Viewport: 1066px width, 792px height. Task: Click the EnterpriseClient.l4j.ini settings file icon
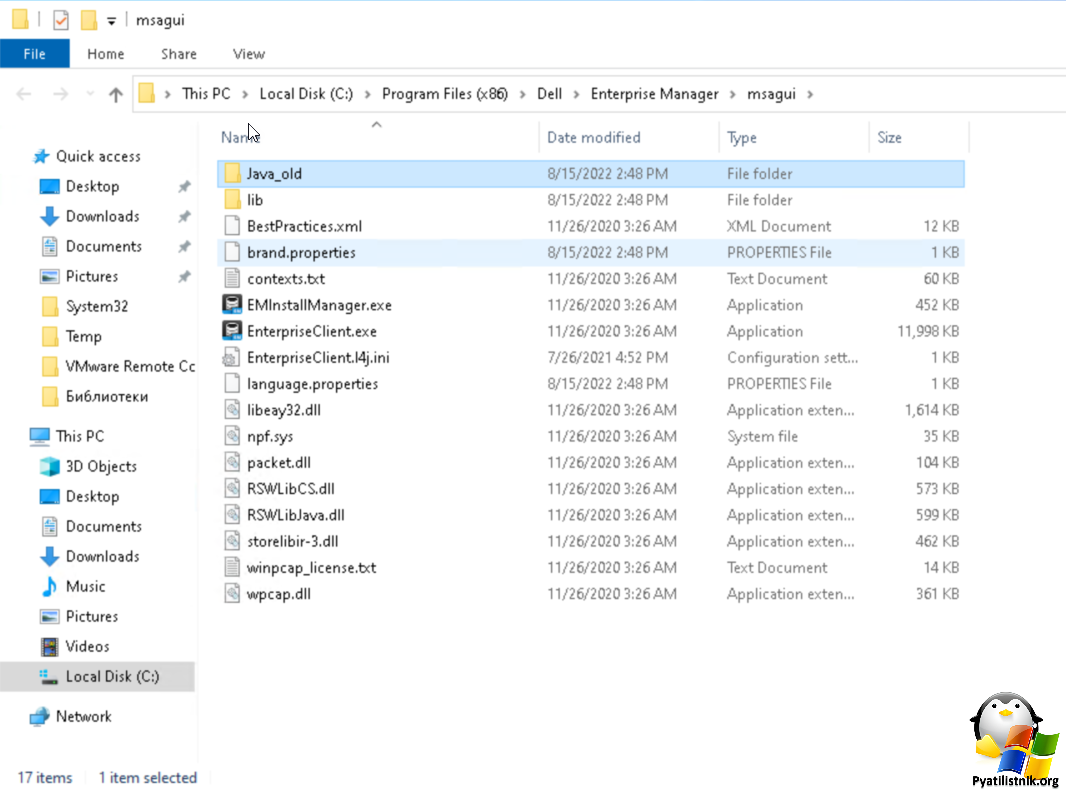[232, 357]
